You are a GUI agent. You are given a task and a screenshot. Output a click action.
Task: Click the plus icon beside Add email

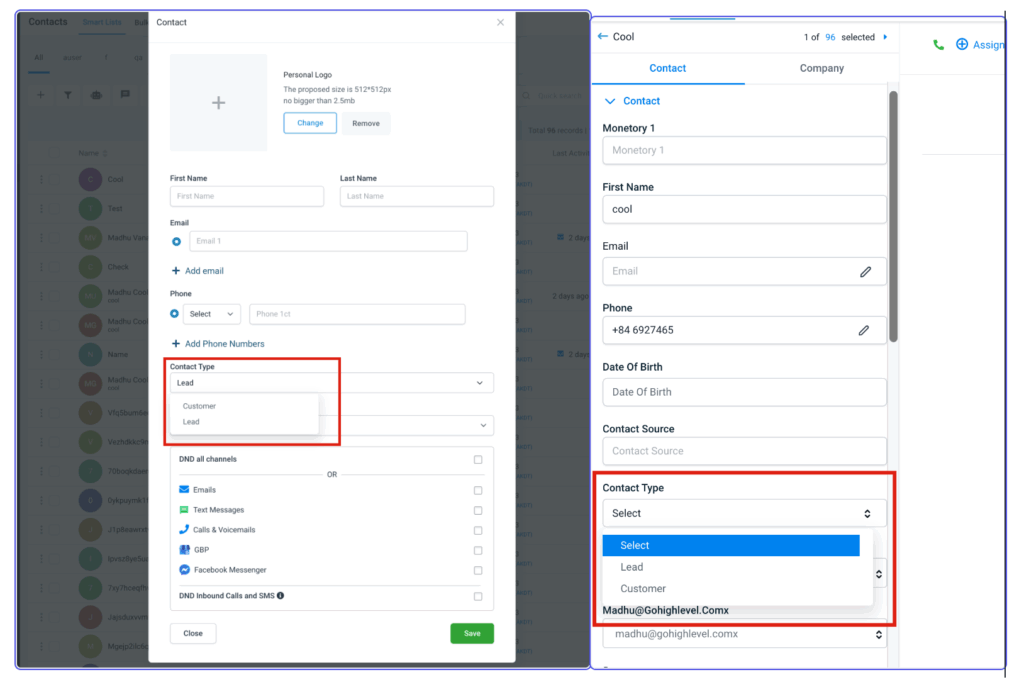point(176,271)
